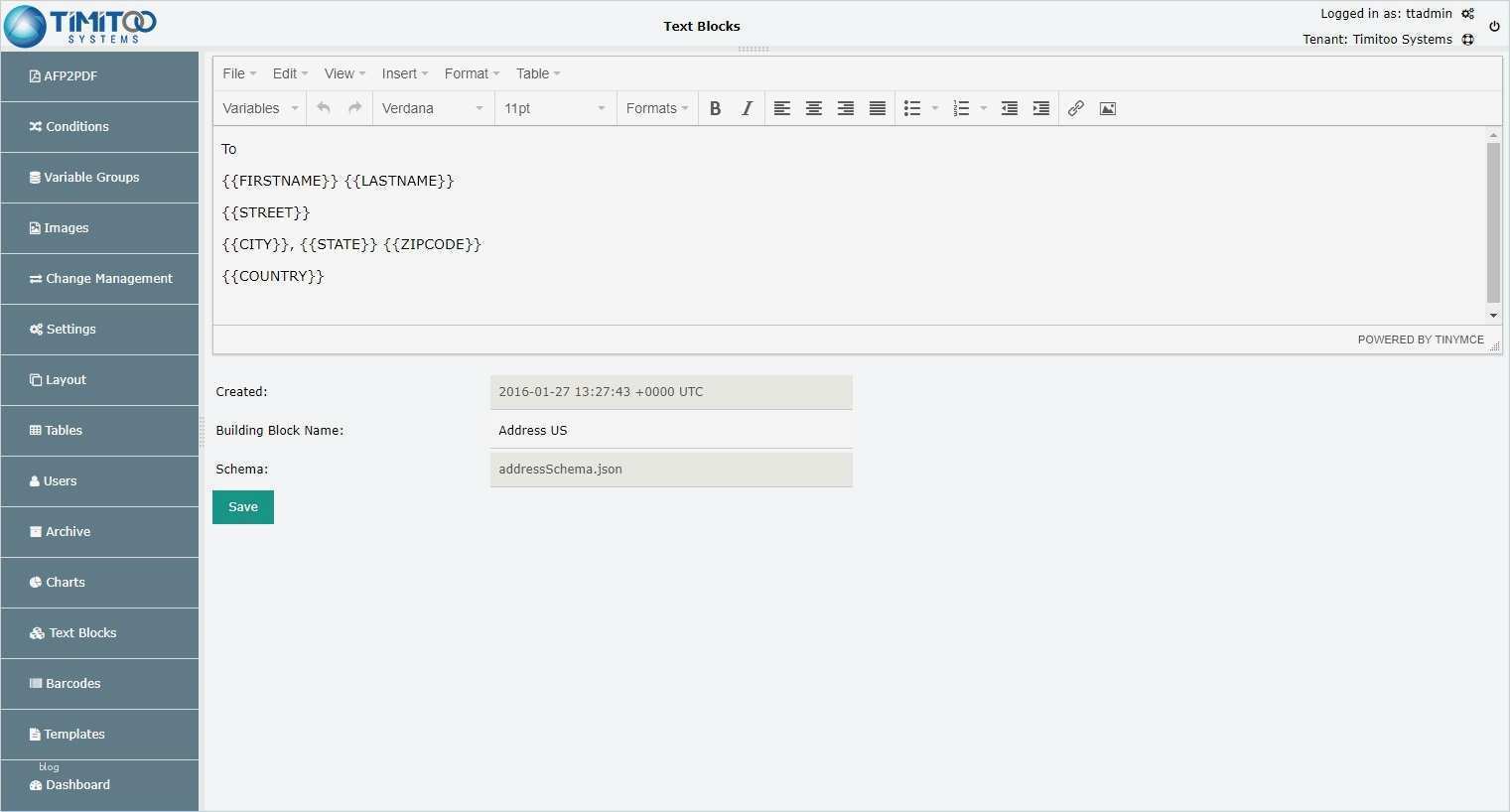The height and width of the screenshot is (812, 1510).
Task: Open the View menu
Action: pos(344,73)
